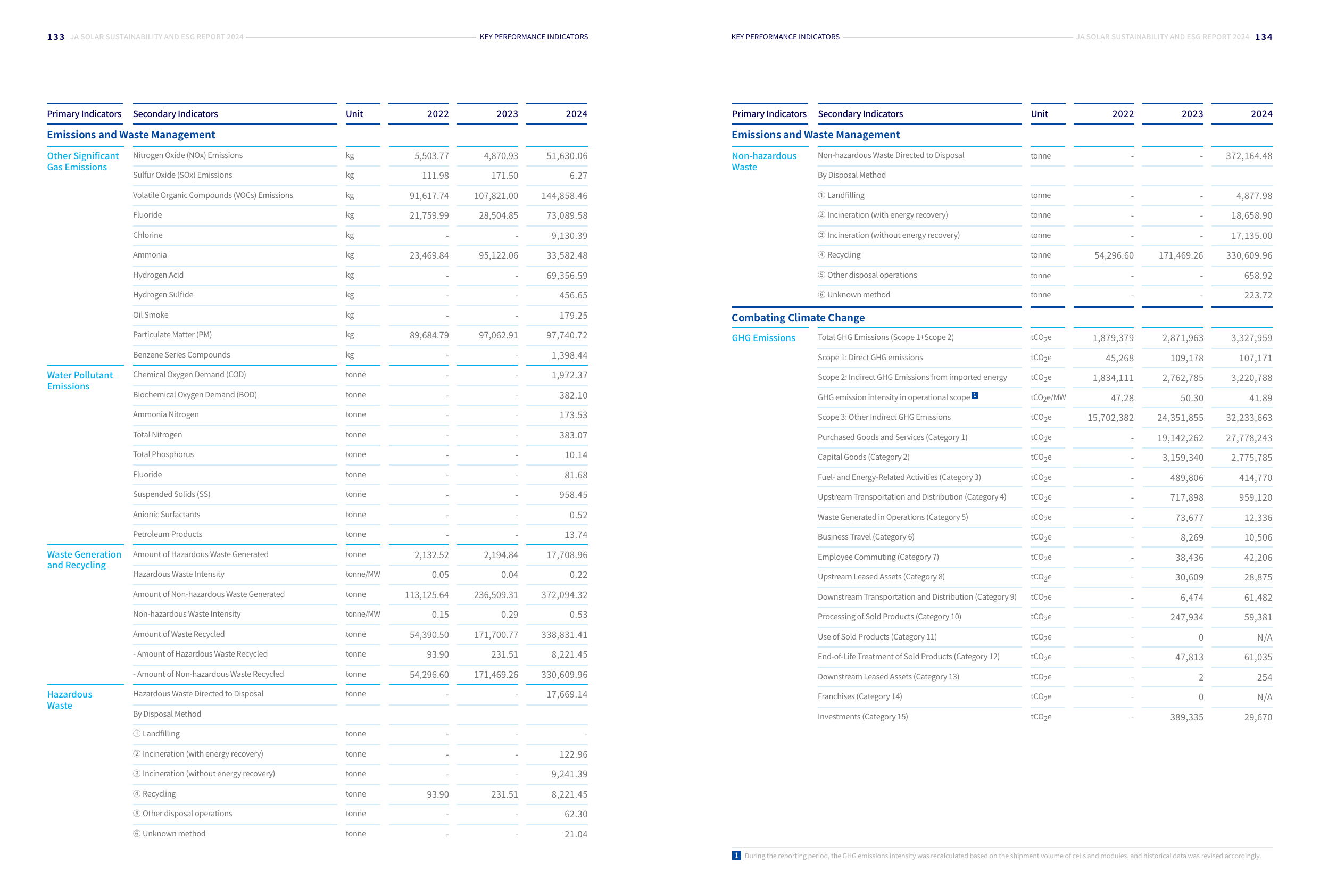Select 'Hazardous Waste' primary indicator on page 133
Image resolution: width=1320 pixels, height=896 pixels.
pyautogui.click(x=69, y=700)
